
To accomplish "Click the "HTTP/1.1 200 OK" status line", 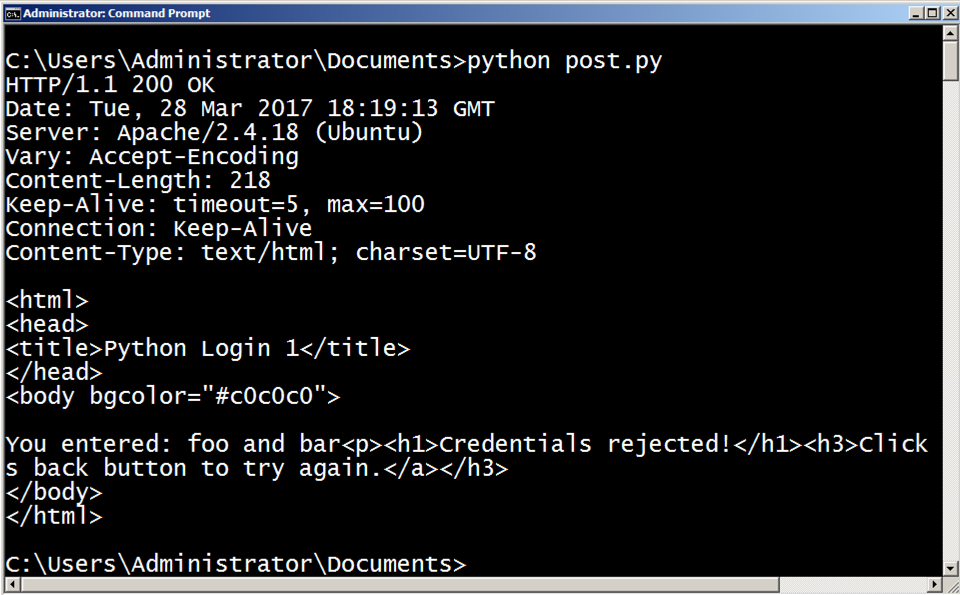I will 110,84.
